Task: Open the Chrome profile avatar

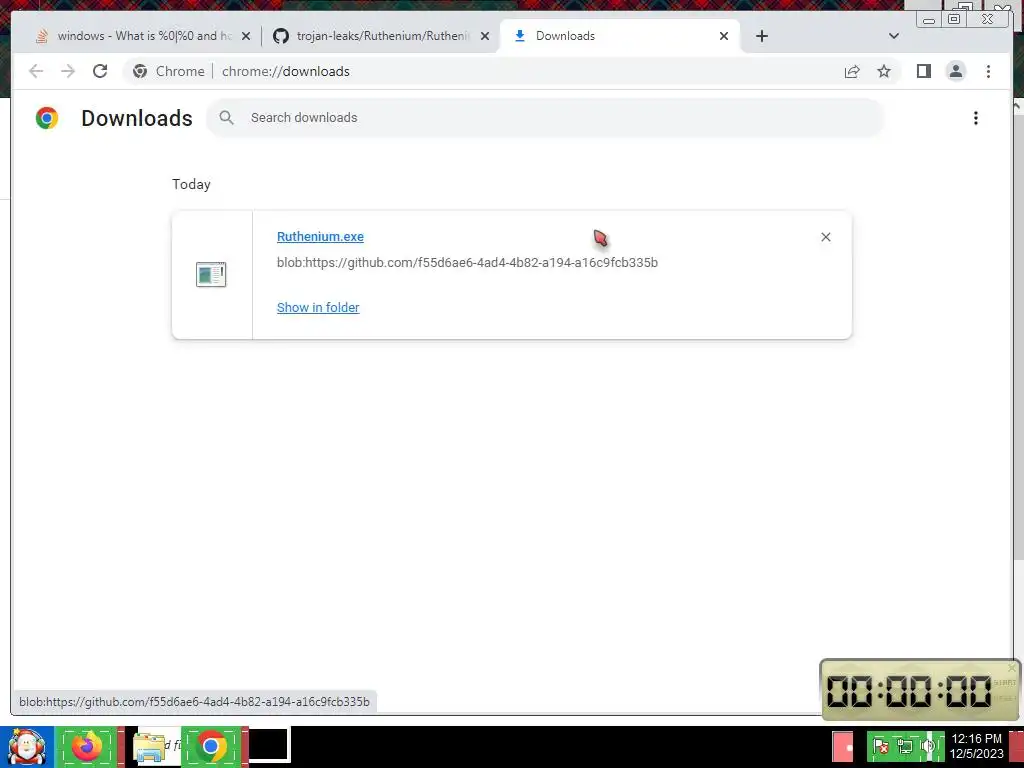Action: pyautogui.click(x=955, y=71)
